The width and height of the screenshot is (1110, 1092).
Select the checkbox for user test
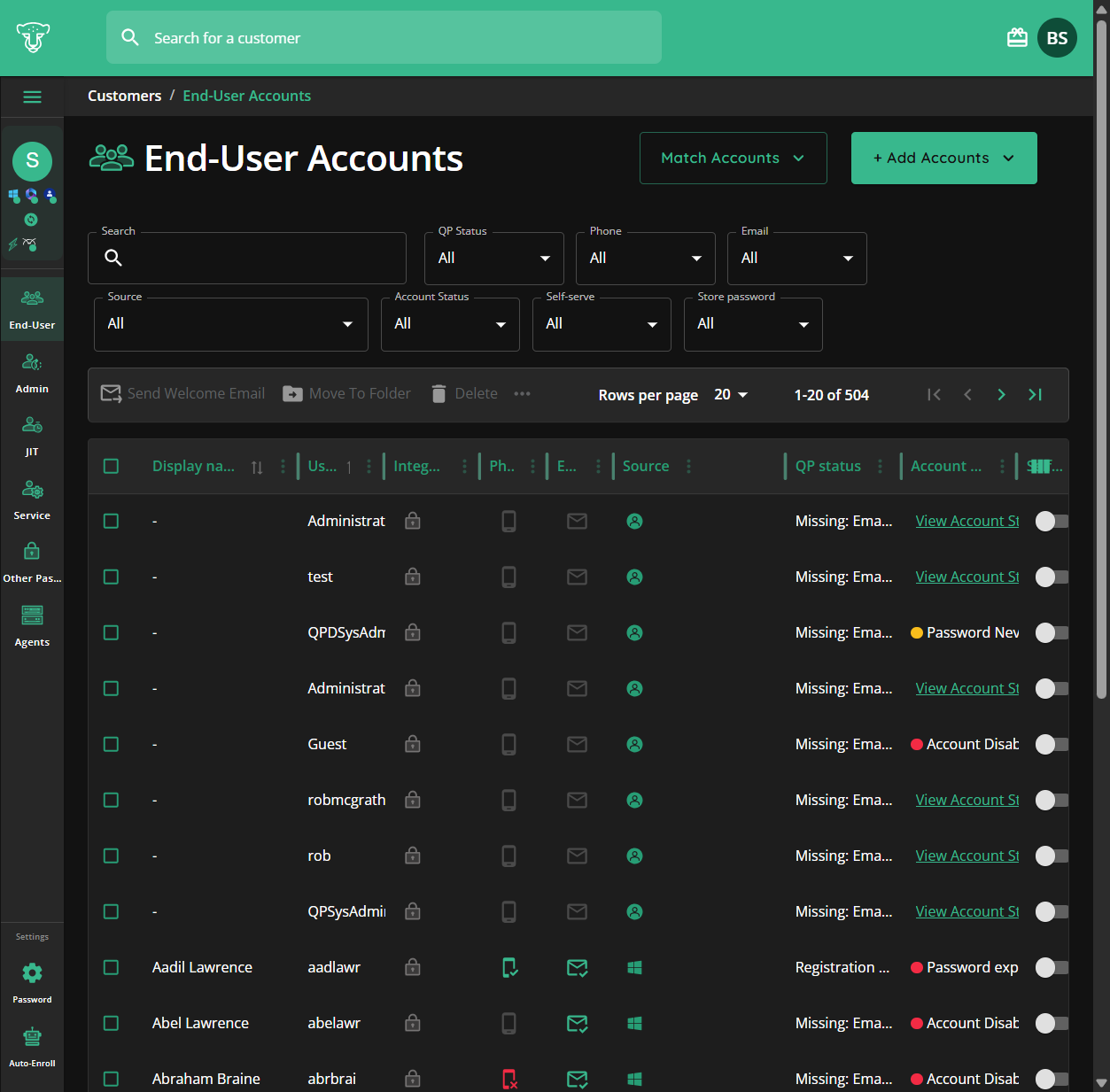point(111,577)
